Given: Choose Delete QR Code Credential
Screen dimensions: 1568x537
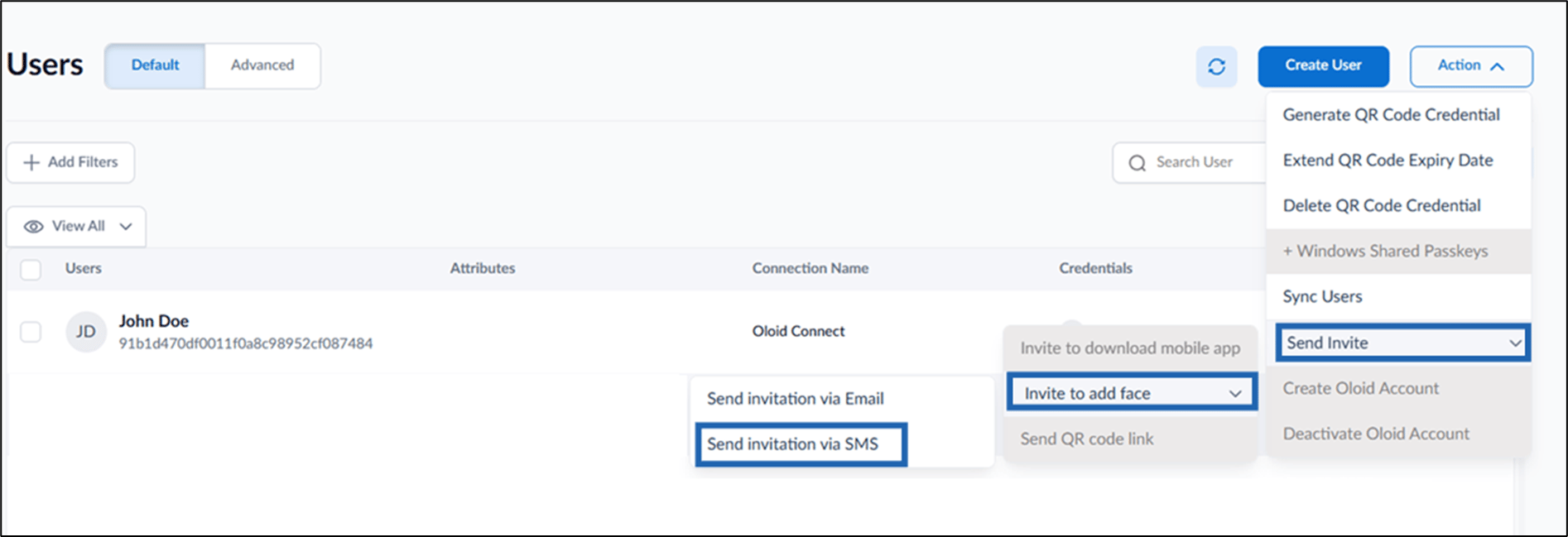Looking at the screenshot, I should point(1398,206).
